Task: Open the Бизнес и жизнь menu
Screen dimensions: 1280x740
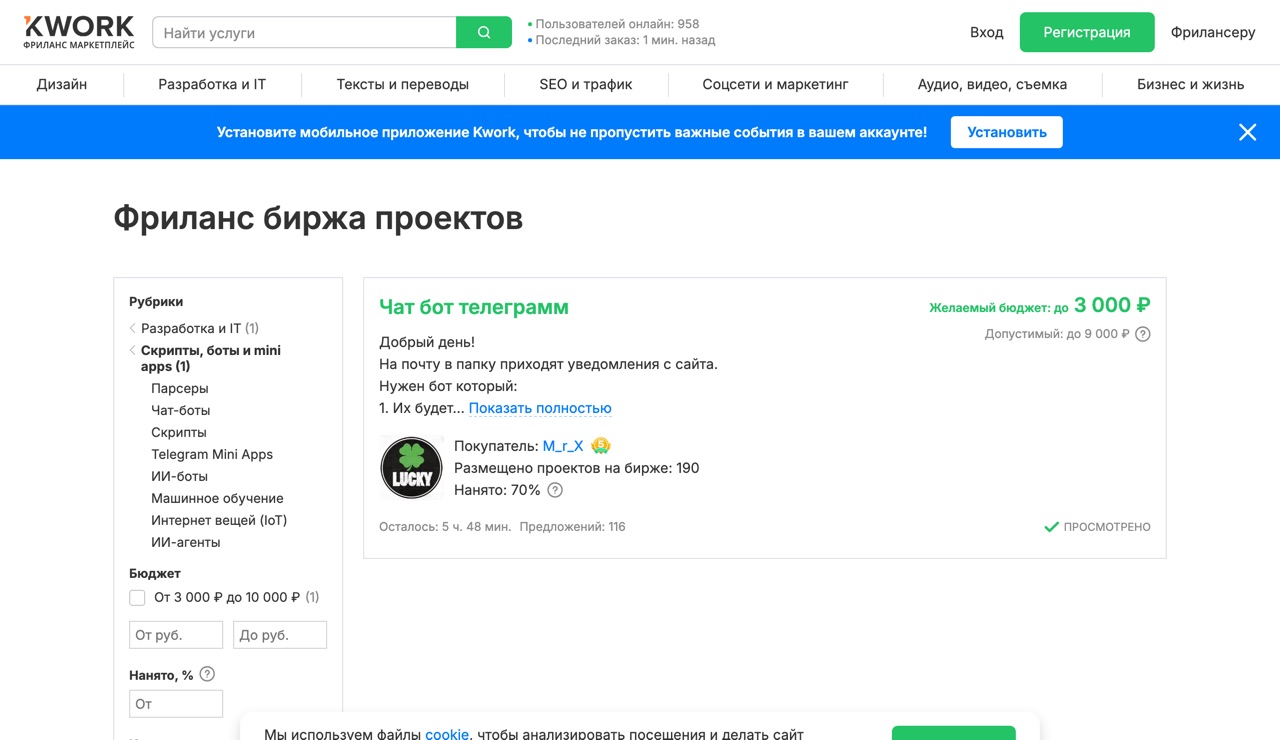Action: point(1190,84)
